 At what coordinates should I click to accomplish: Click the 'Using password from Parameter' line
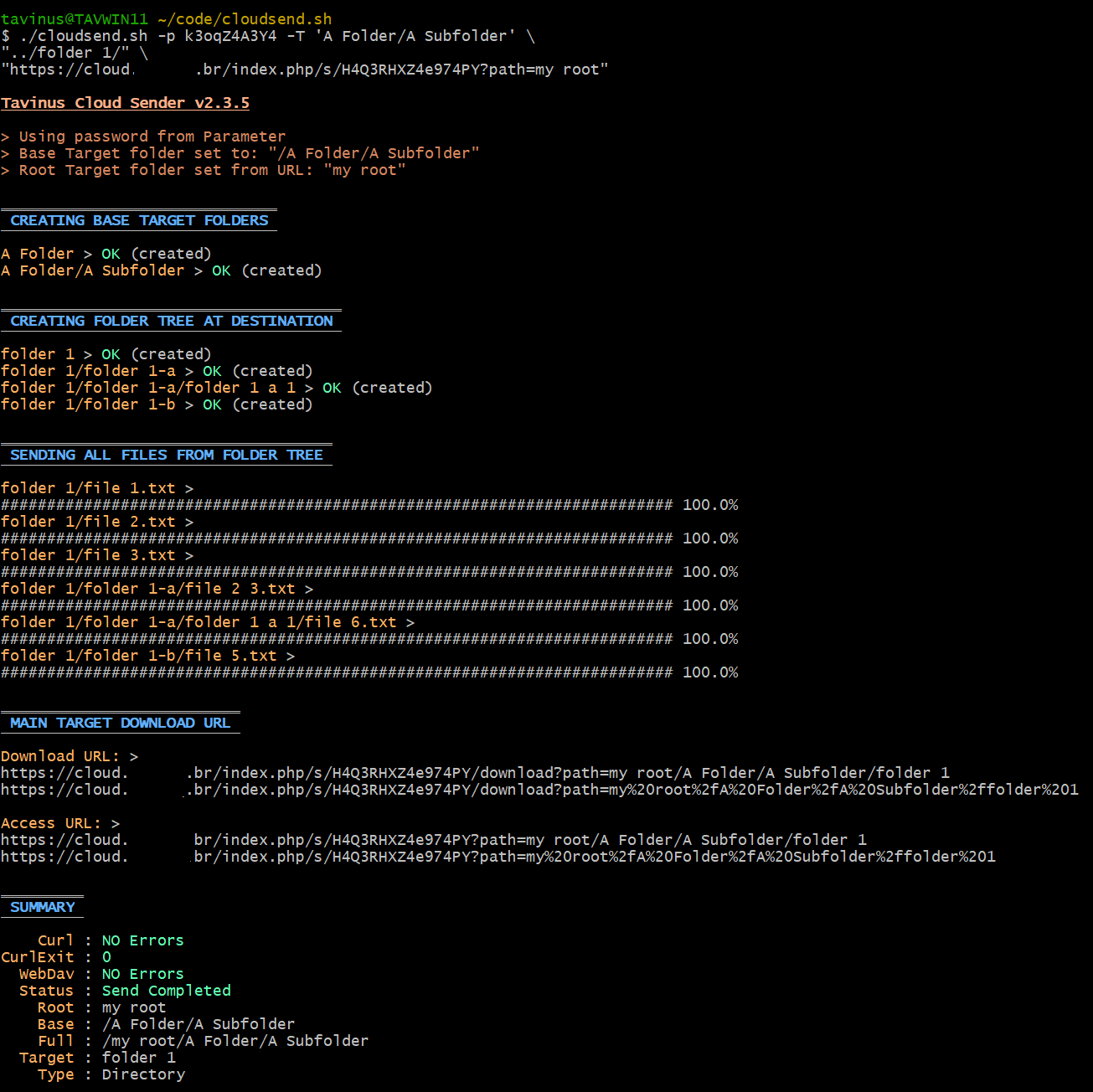143,136
